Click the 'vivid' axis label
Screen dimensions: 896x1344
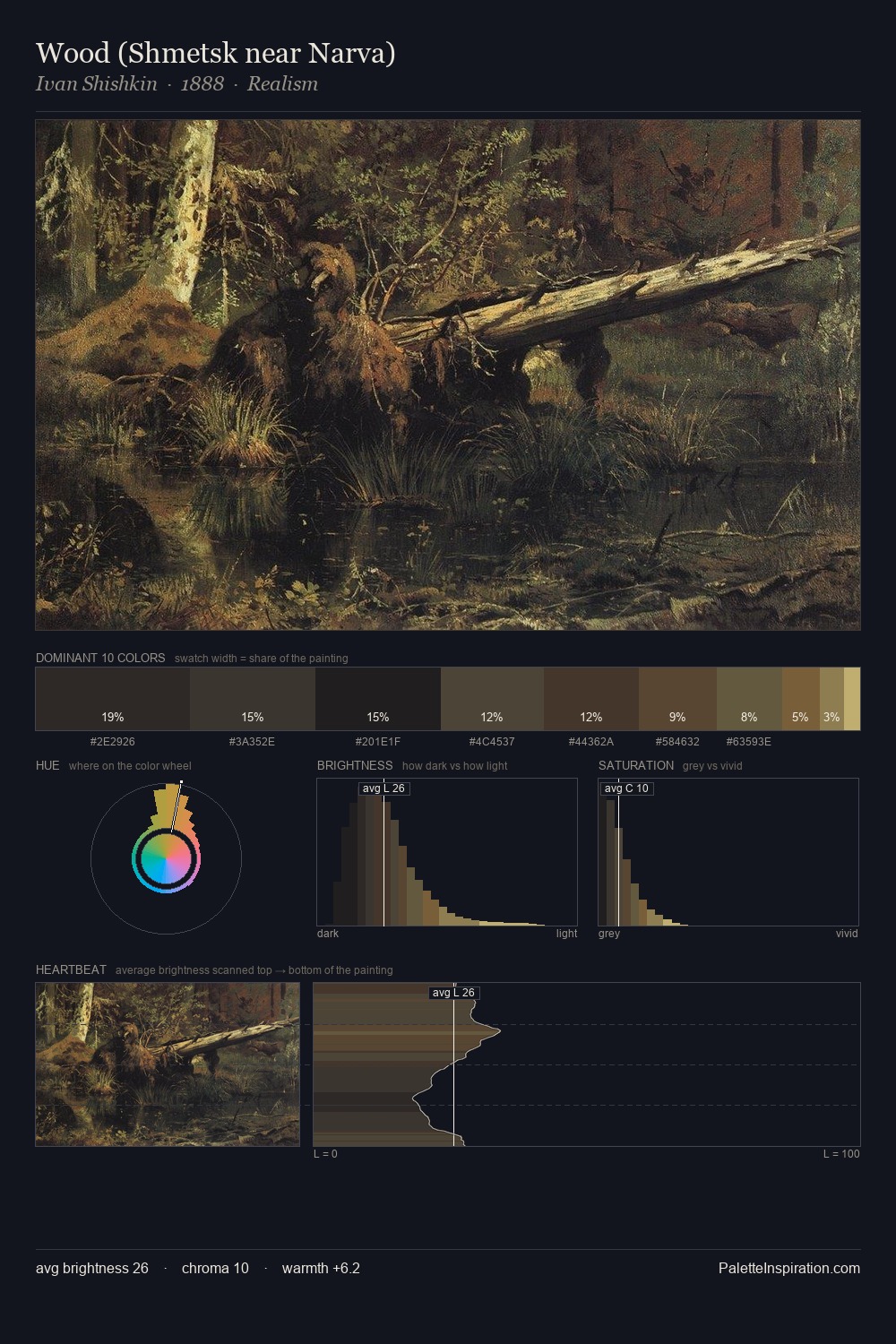click(847, 933)
